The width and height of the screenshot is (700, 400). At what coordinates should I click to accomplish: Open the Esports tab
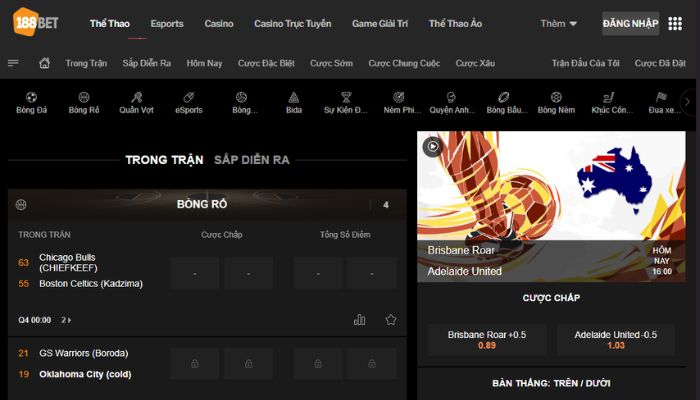[167, 24]
